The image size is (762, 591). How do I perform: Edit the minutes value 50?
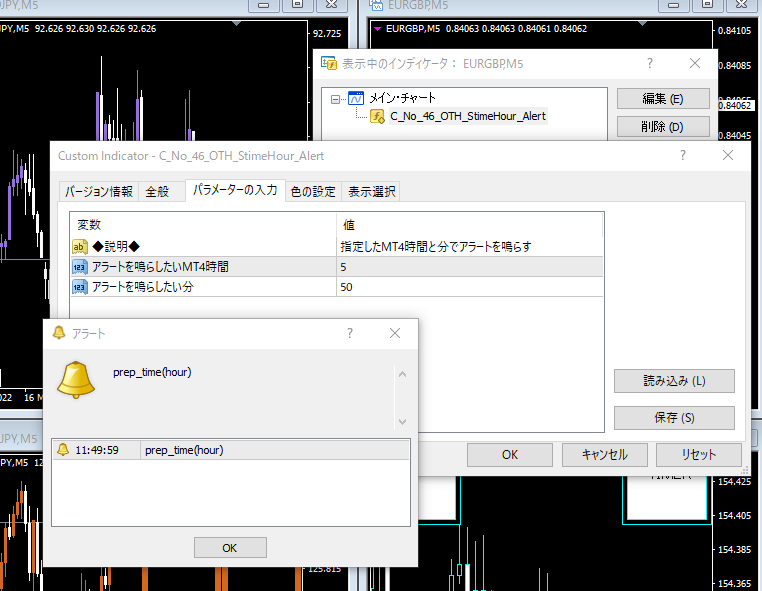(x=469, y=287)
